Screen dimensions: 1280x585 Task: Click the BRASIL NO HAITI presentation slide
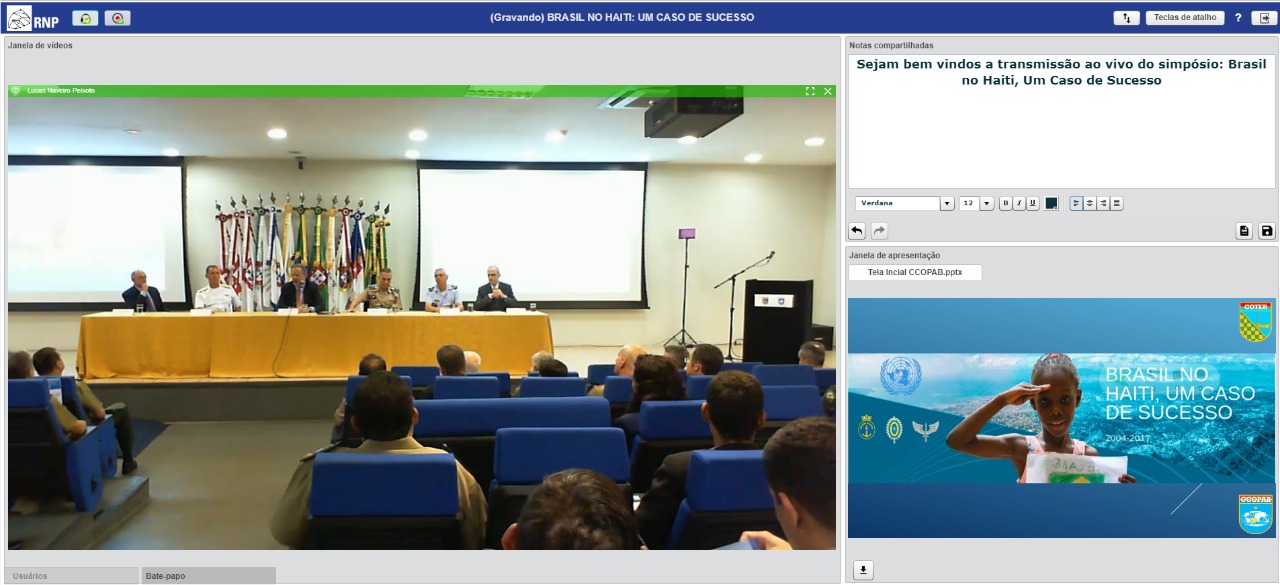click(1061, 418)
